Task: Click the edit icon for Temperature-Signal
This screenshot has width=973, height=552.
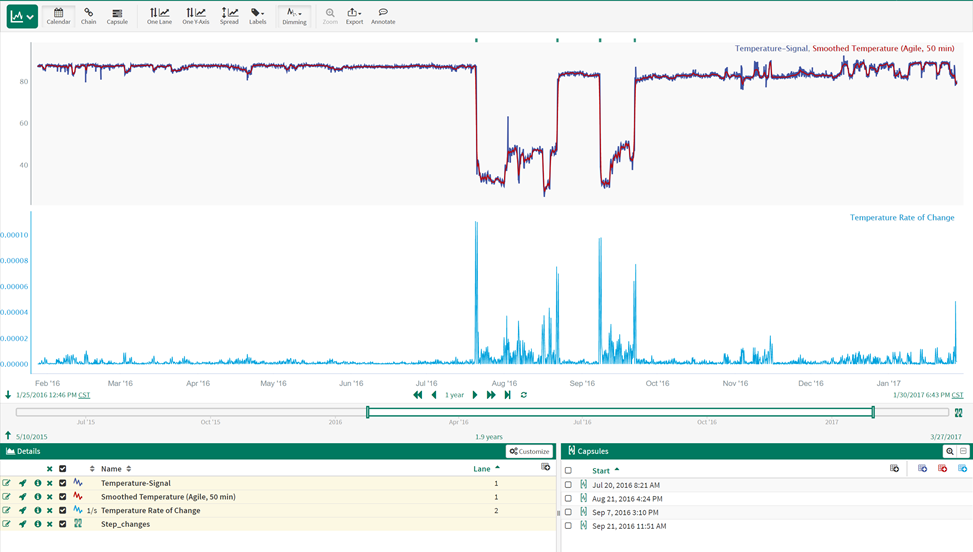Action: pos(7,483)
